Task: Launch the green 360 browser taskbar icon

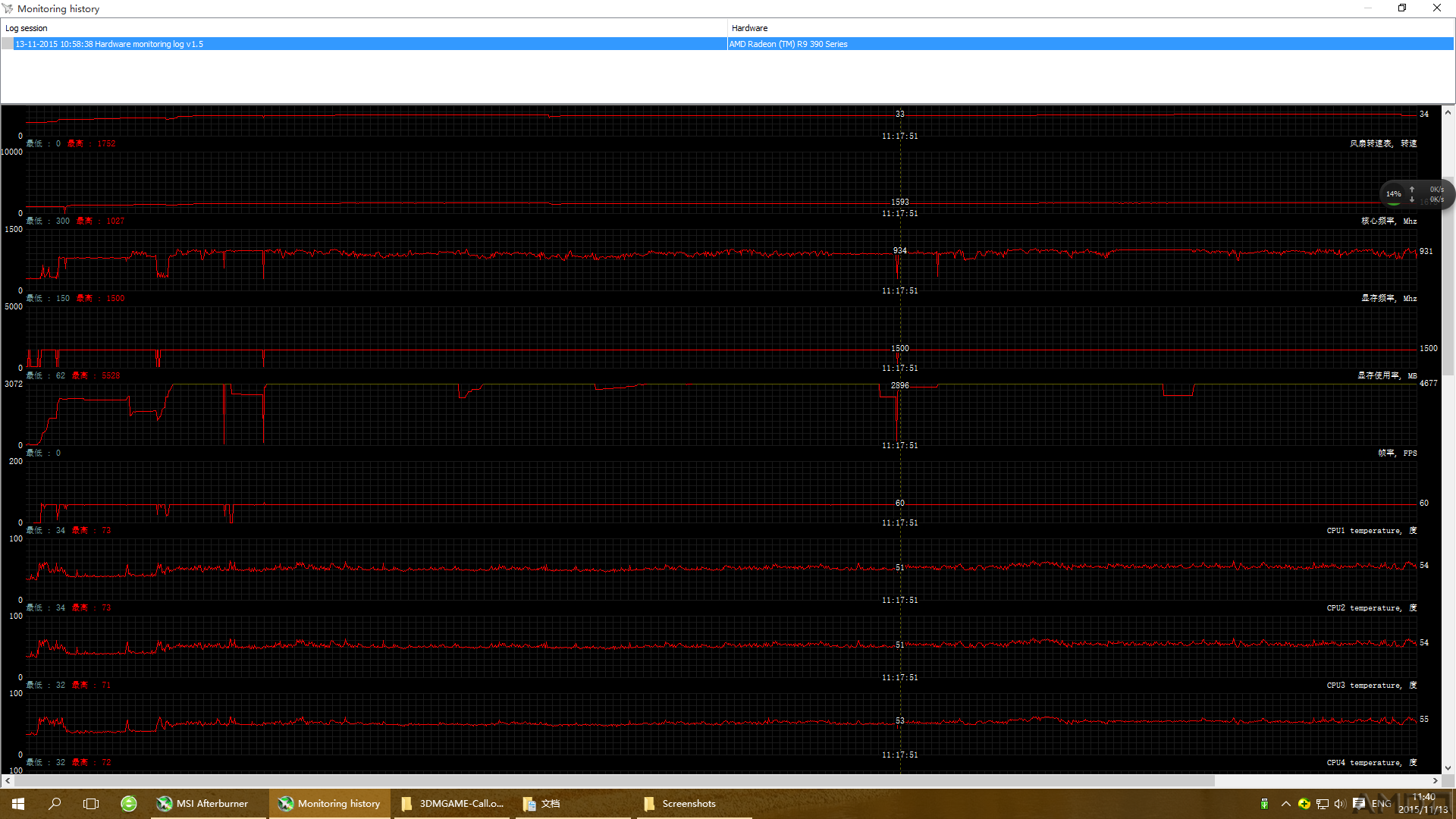Action: pyautogui.click(x=129, y=804)
